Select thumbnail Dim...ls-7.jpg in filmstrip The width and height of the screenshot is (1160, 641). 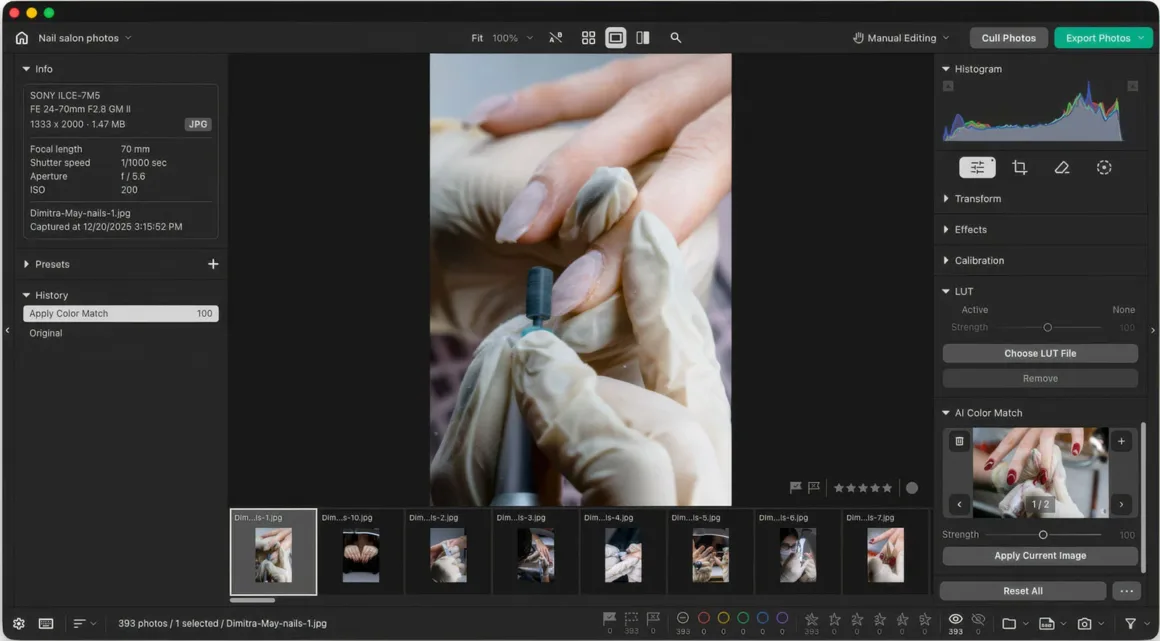(x=886, y=552)
